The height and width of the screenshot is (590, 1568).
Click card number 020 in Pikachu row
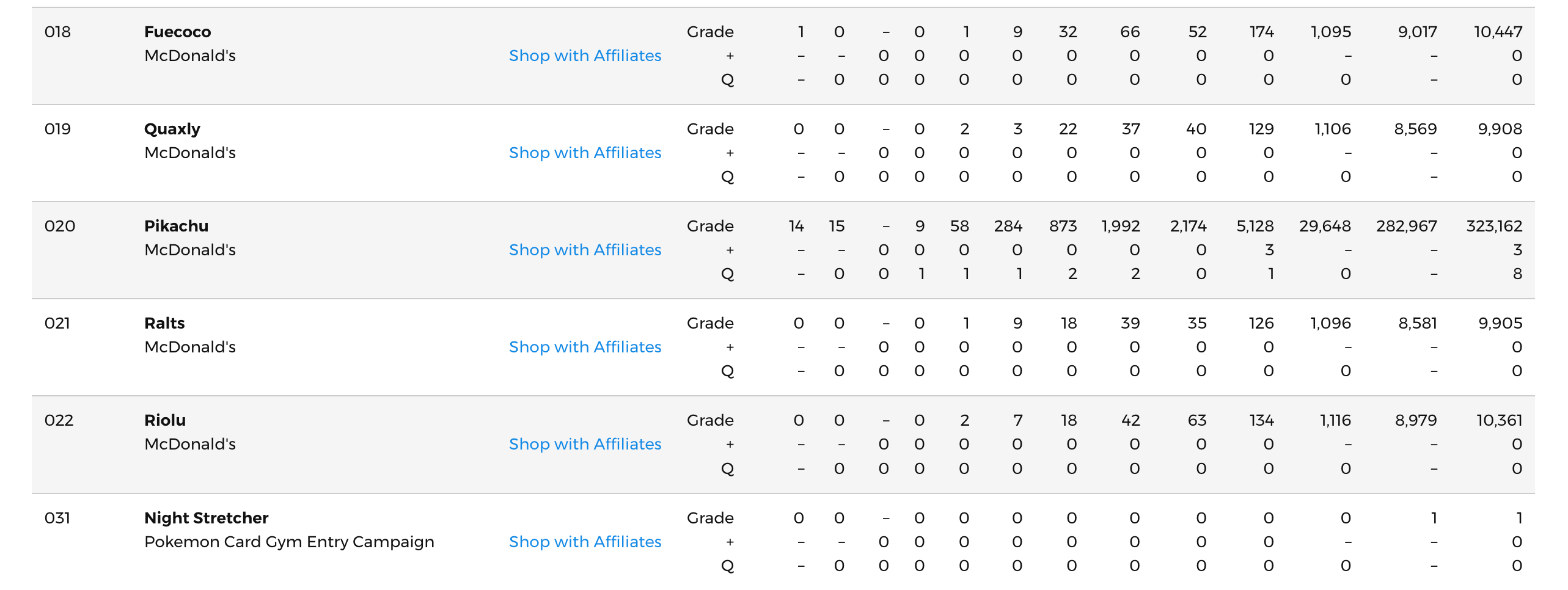click(60, 226)
